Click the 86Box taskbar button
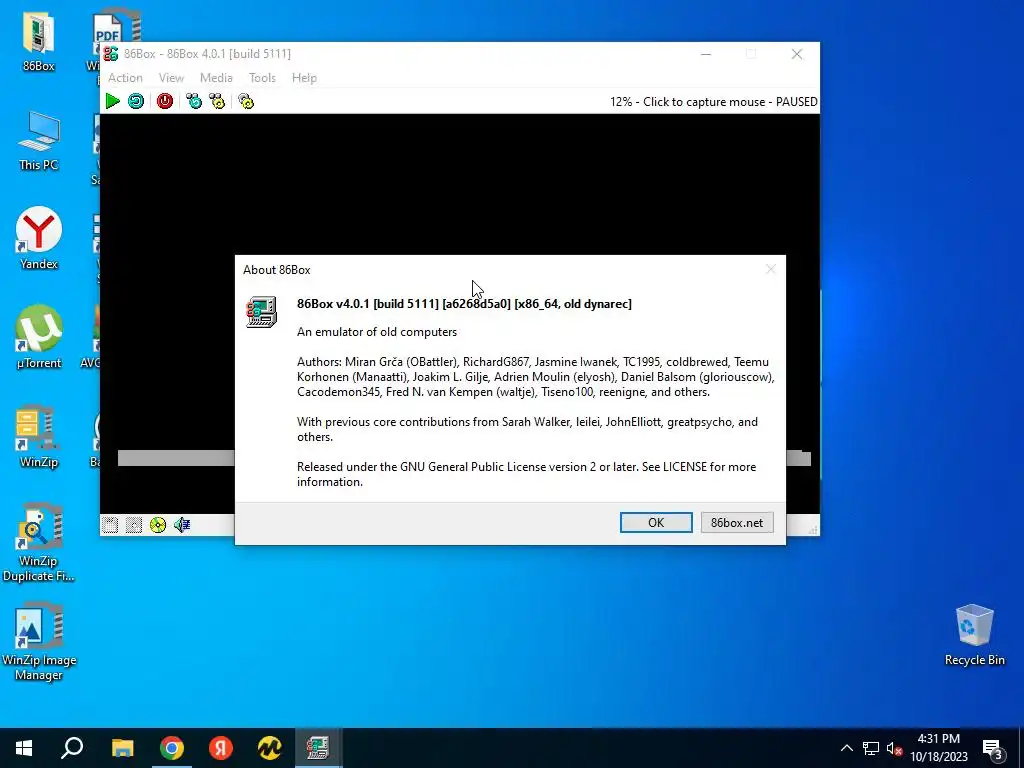1024x768 pixels. point(318,748)
